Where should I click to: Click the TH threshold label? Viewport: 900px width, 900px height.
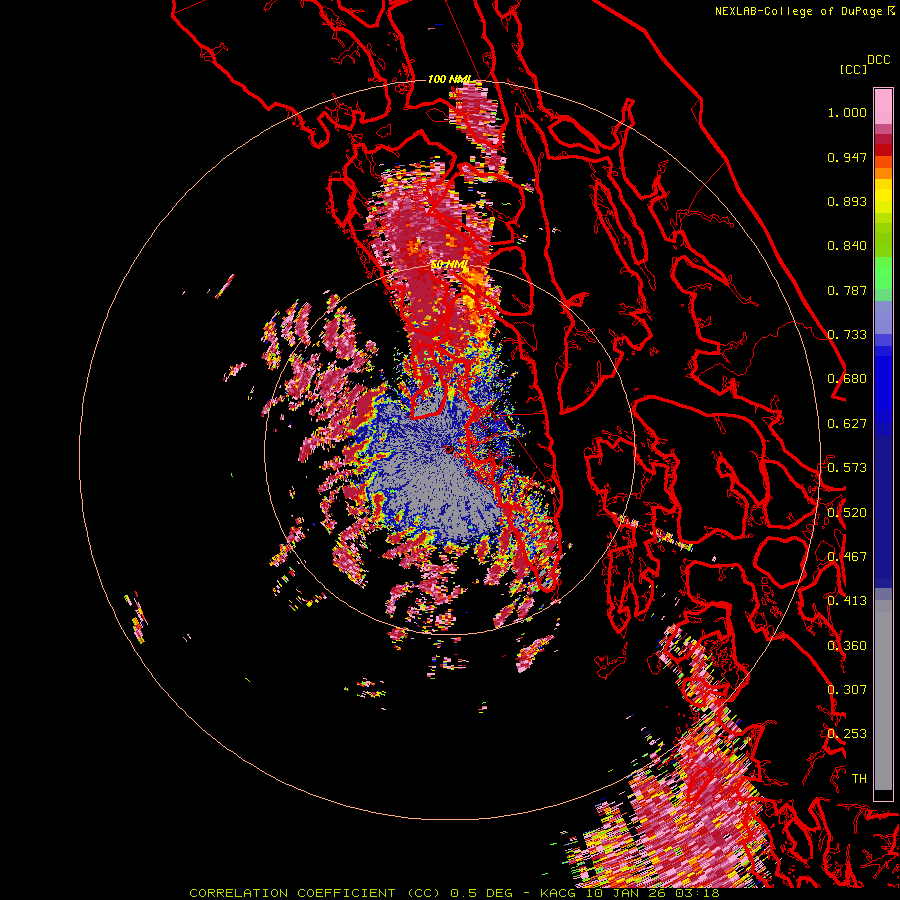[x=859, y=779]
